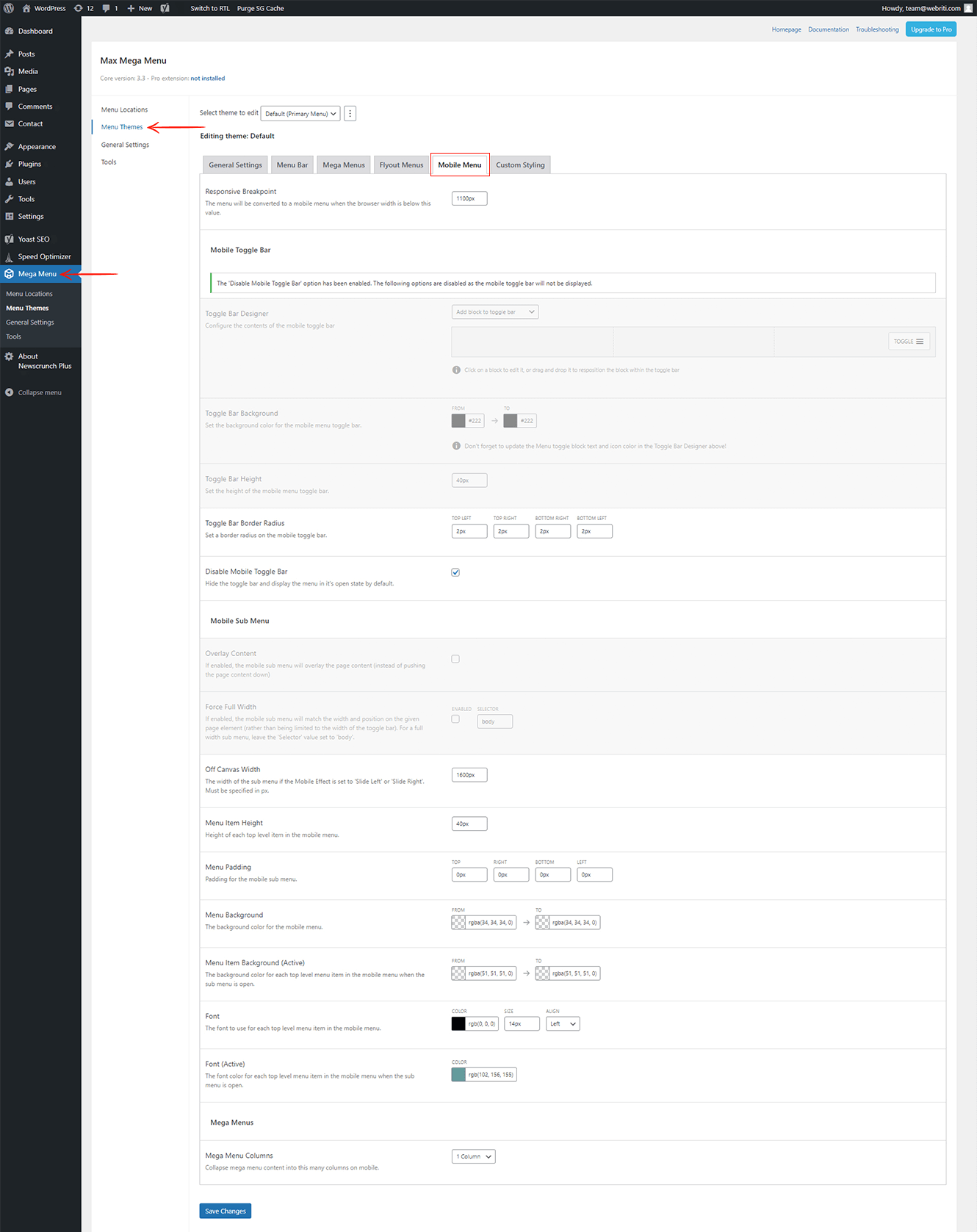The width and height of the screenshot is (977, 1232).
Task: Click the plus New icon in admin bar
Action: [x=131, y=8]
